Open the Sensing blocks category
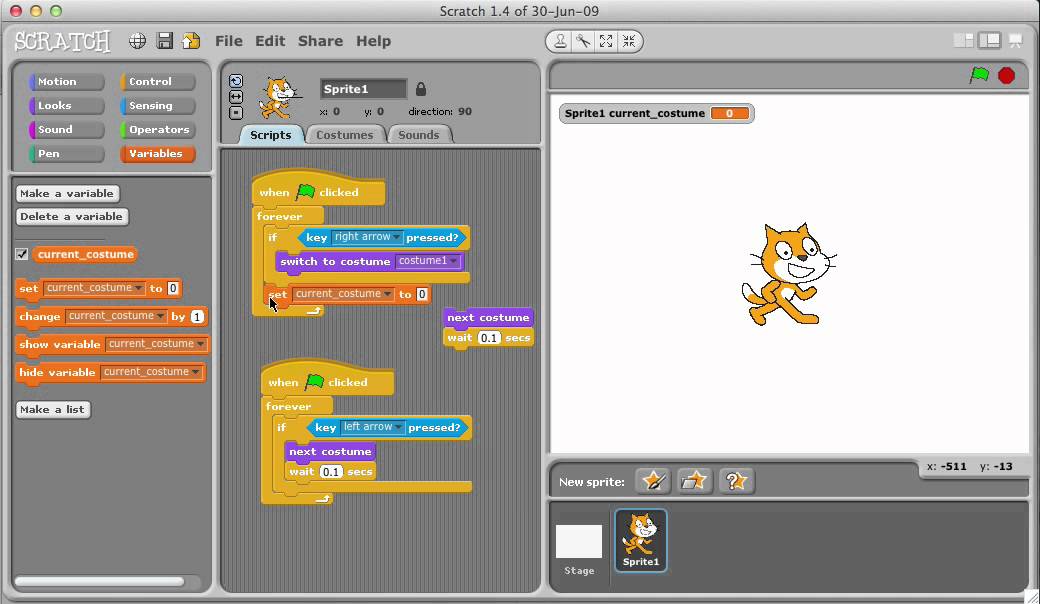 (158, 105)
